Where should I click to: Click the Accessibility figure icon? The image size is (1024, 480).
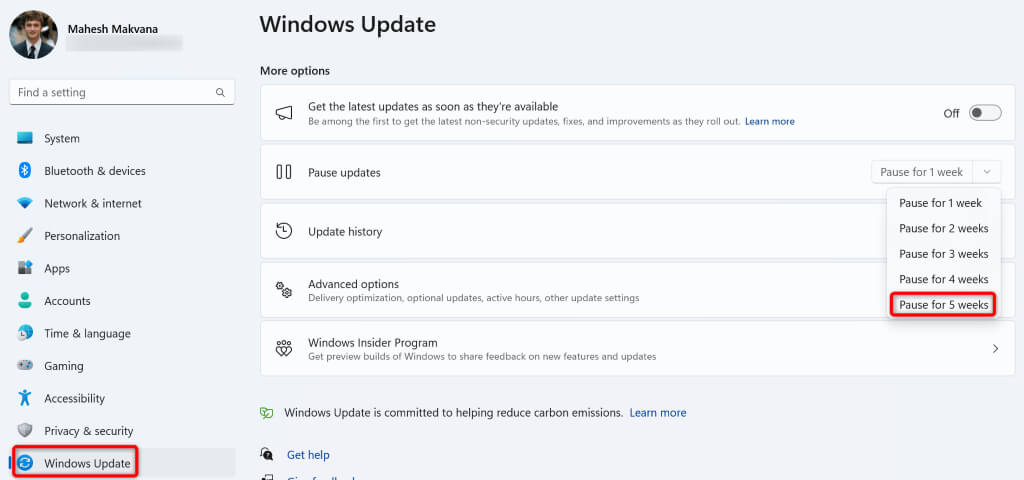(x=25, y=398)
